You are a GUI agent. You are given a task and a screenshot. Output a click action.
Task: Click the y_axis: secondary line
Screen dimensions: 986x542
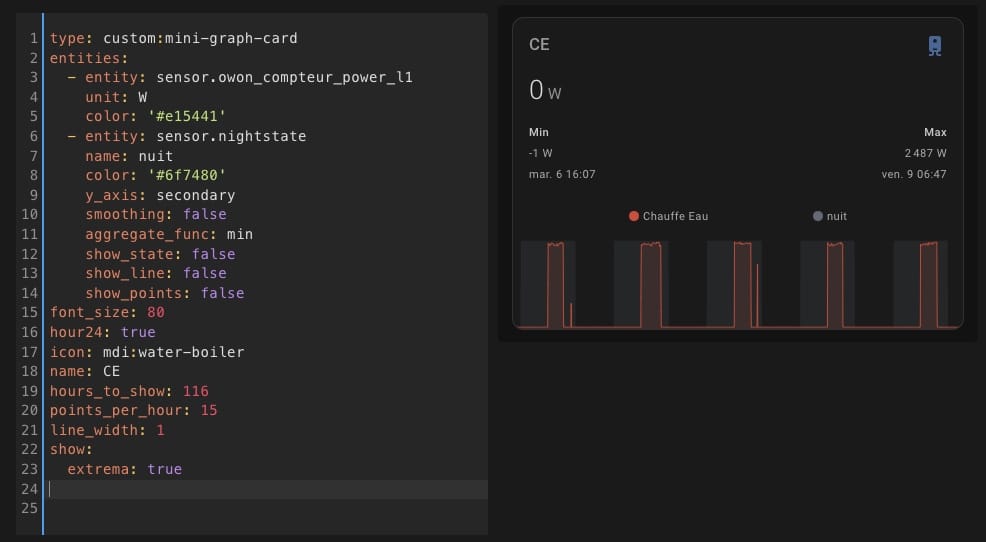(160, 195)
